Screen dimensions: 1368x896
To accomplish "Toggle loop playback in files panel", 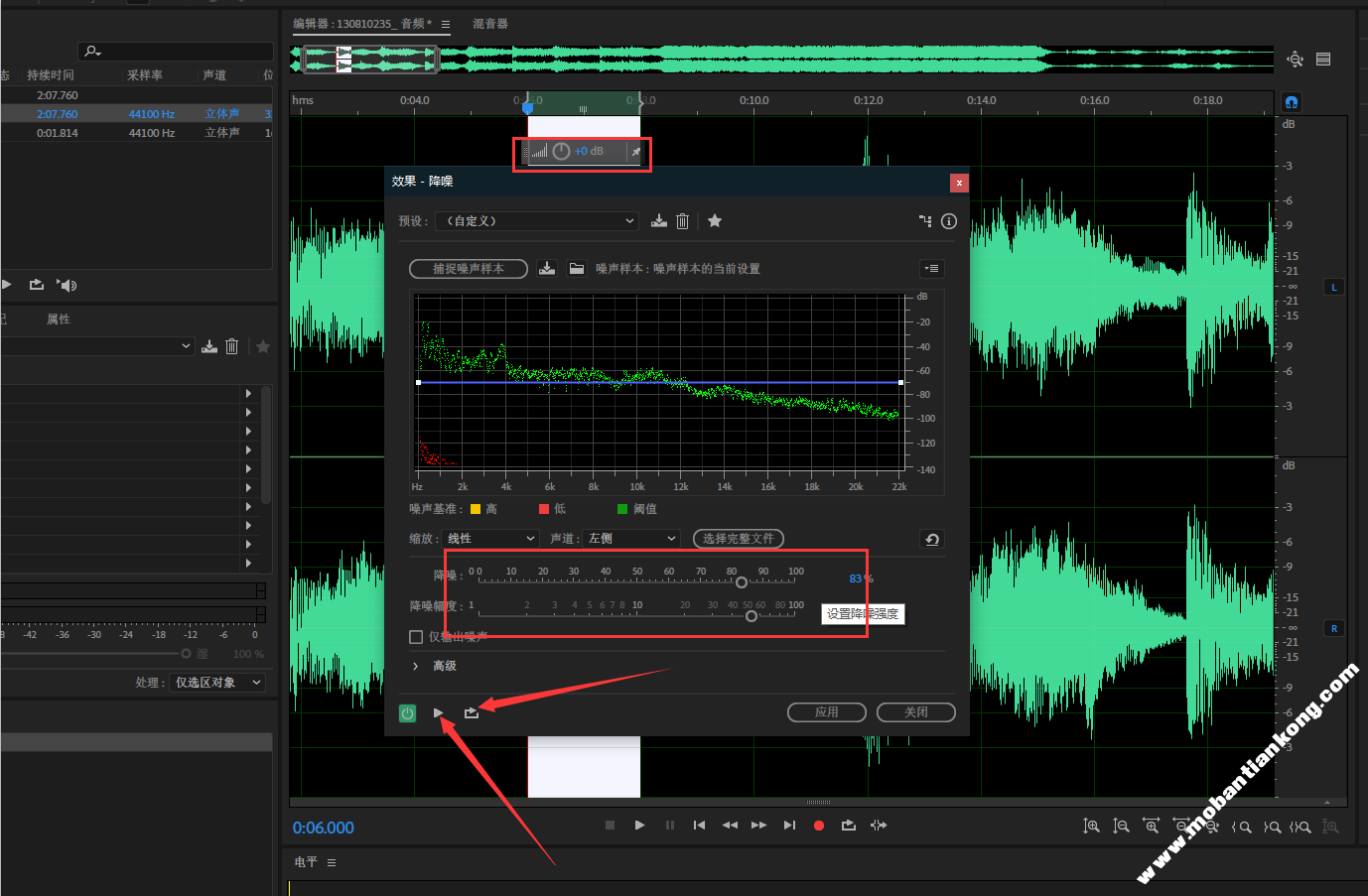I will [37, 285].
